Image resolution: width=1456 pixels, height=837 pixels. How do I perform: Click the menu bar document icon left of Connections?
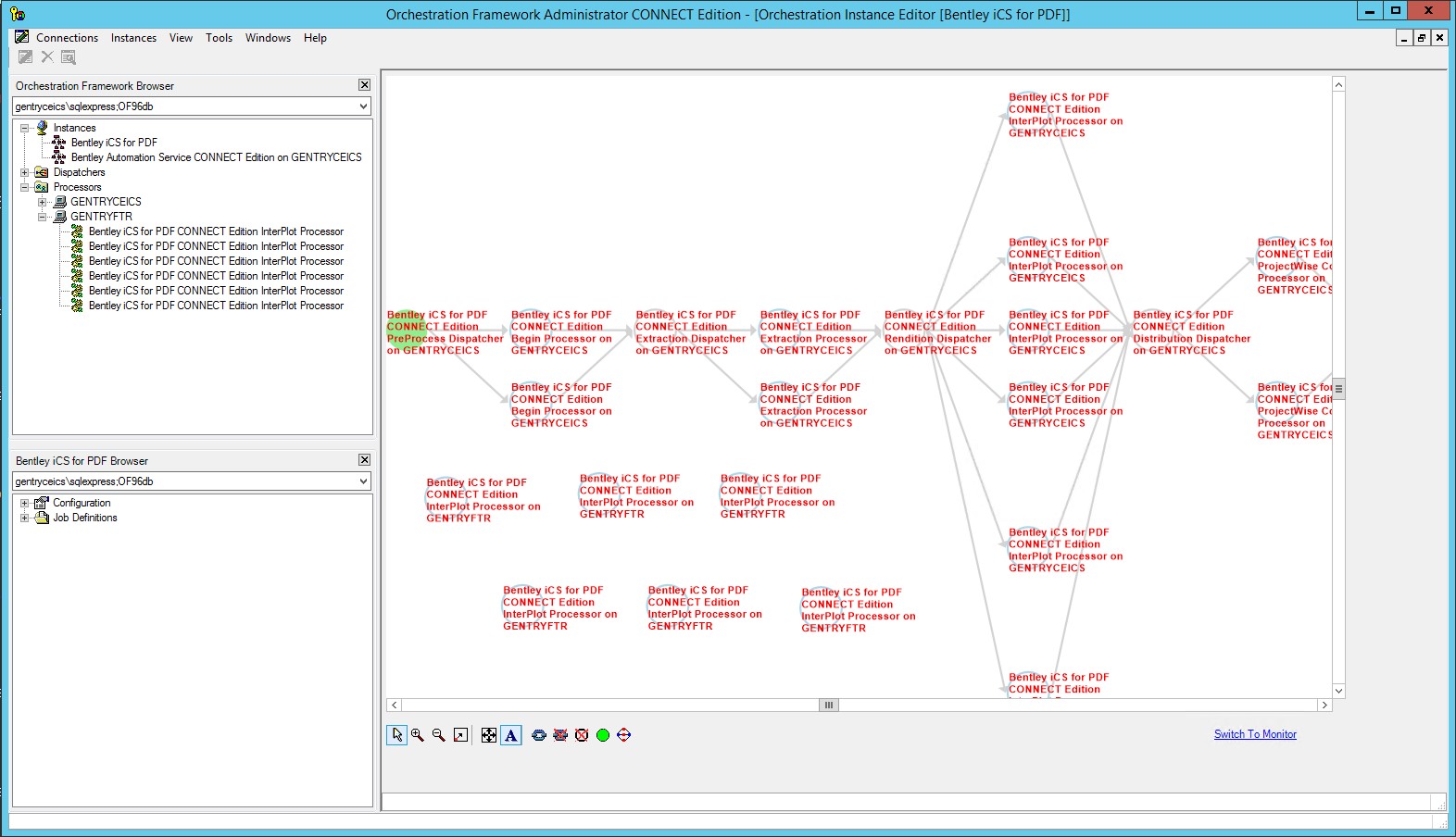click(22, 37)
